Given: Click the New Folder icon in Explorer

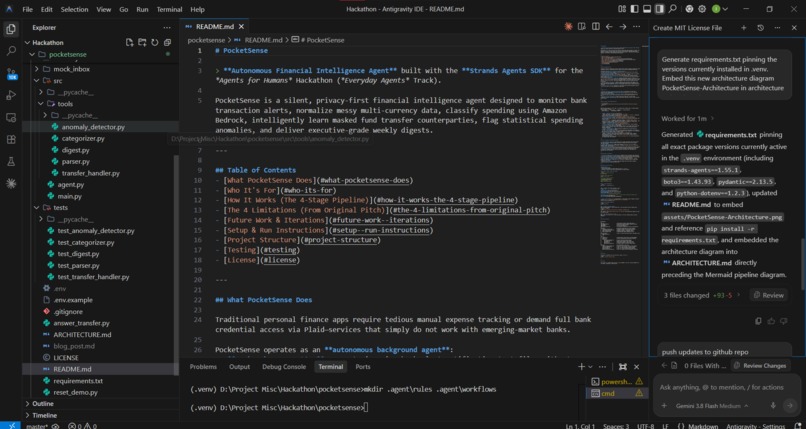Looking at the screenshot, I should [142, 43].
